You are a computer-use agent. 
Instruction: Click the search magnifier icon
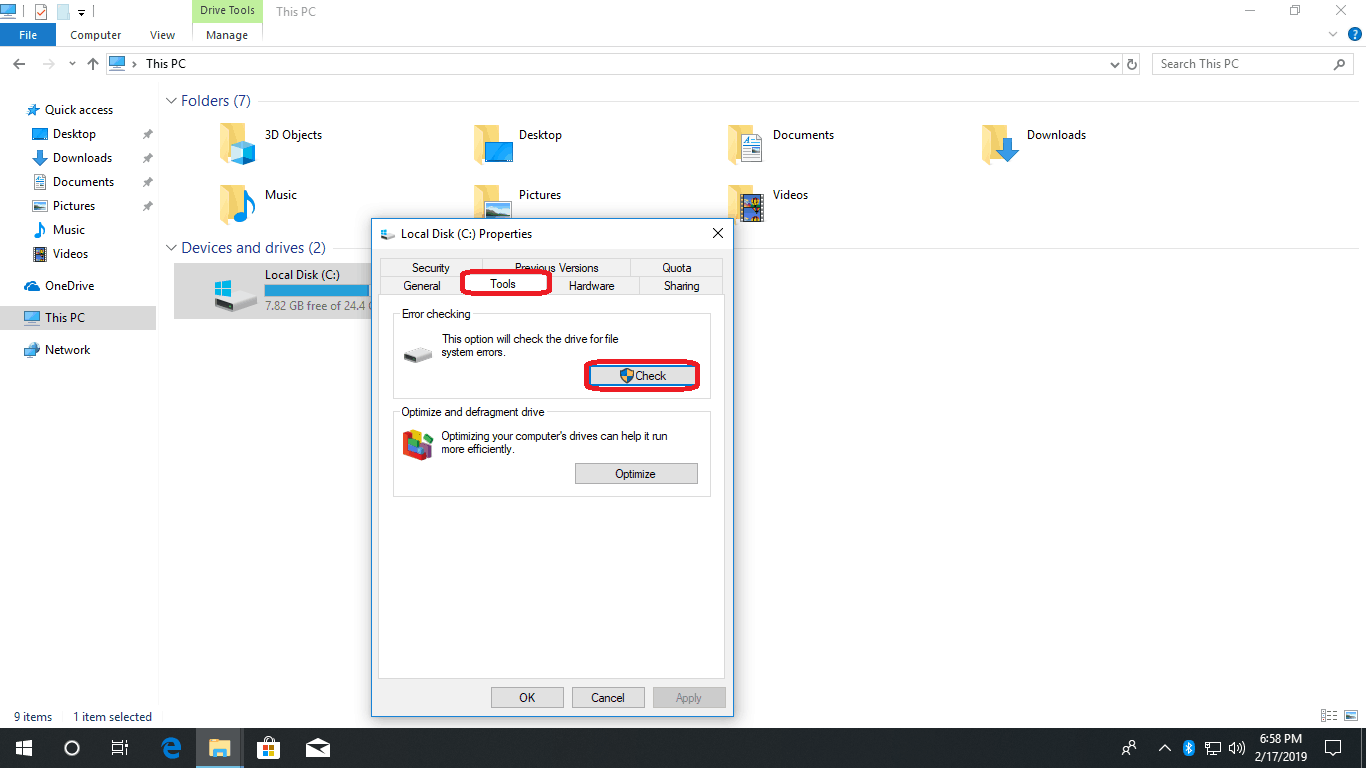point(1340,64)
